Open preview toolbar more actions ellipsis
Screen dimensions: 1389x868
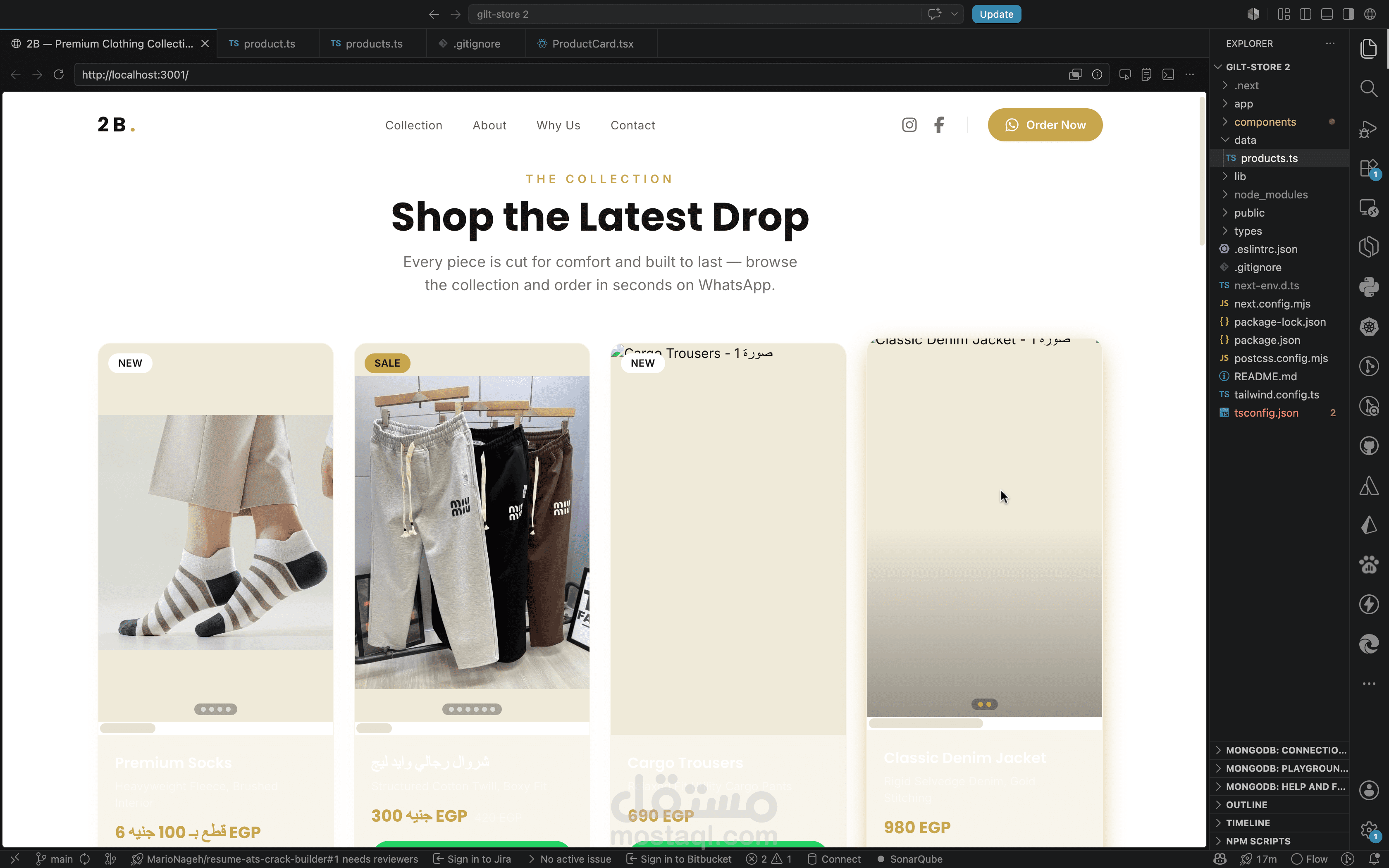(x=1190, y=75)
